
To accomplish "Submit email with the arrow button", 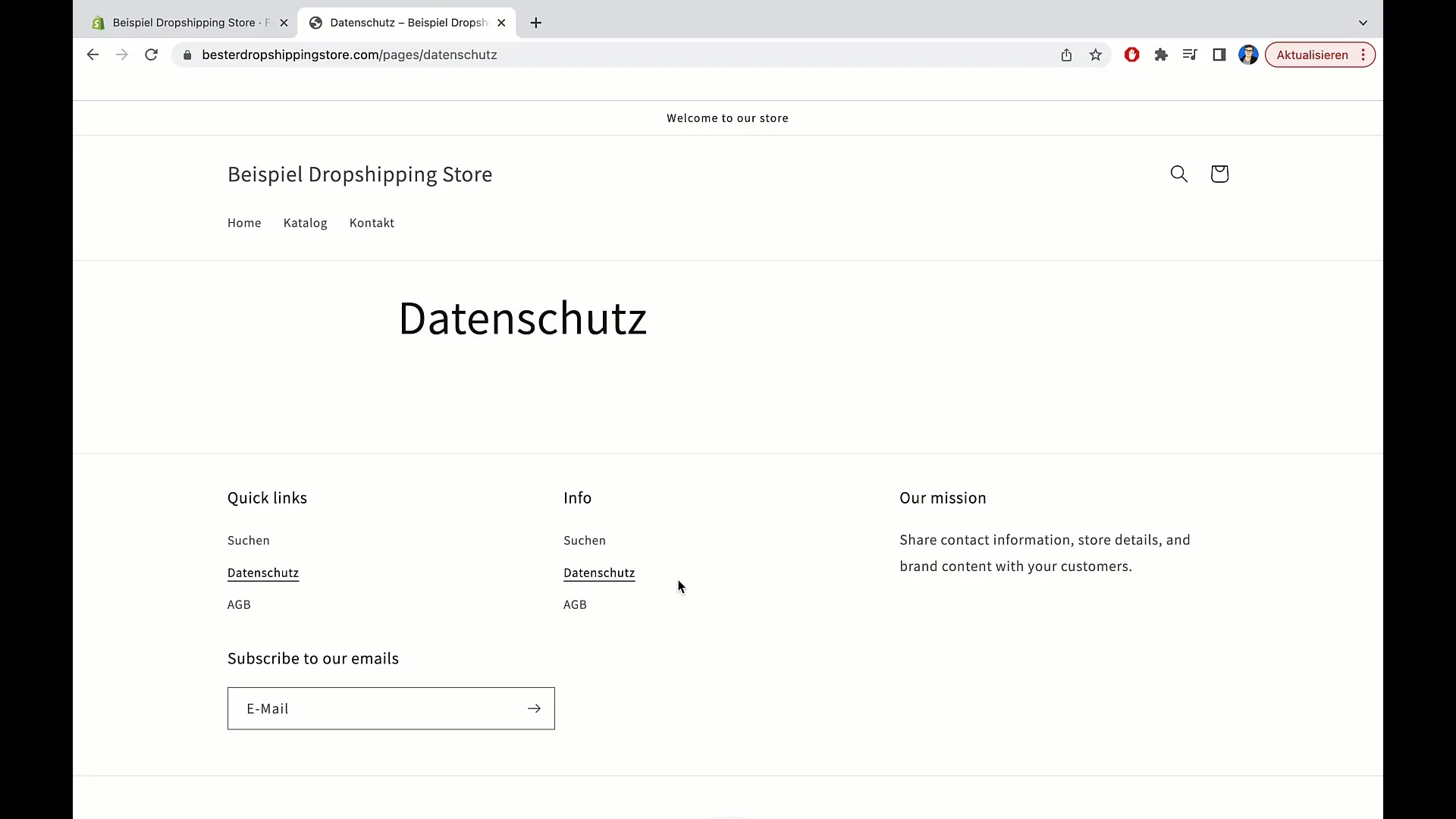I will pos(534,708).
